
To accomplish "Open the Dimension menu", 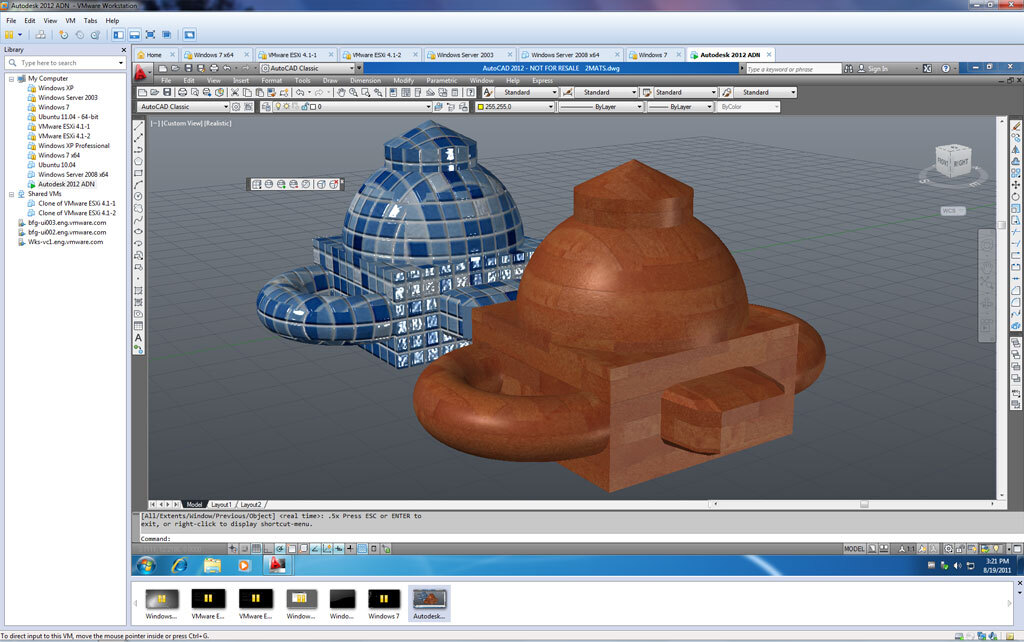I will pyautogui.click(x=365, y=80).
